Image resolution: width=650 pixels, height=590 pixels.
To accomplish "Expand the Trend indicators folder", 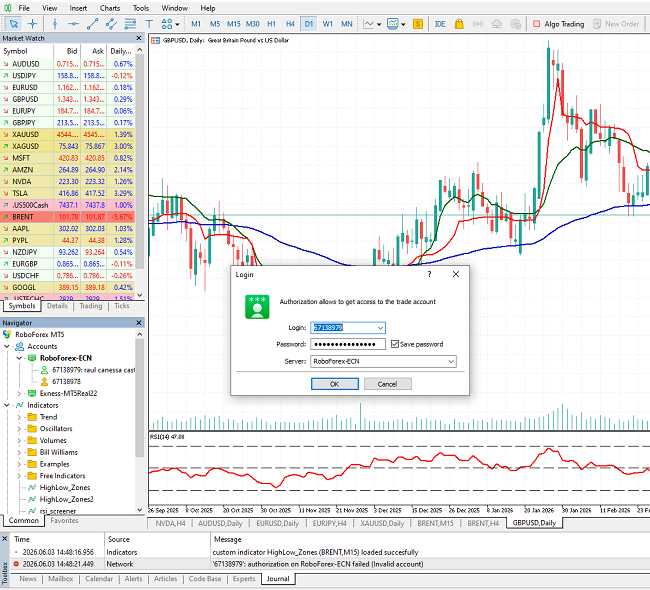I will [19, 417].
